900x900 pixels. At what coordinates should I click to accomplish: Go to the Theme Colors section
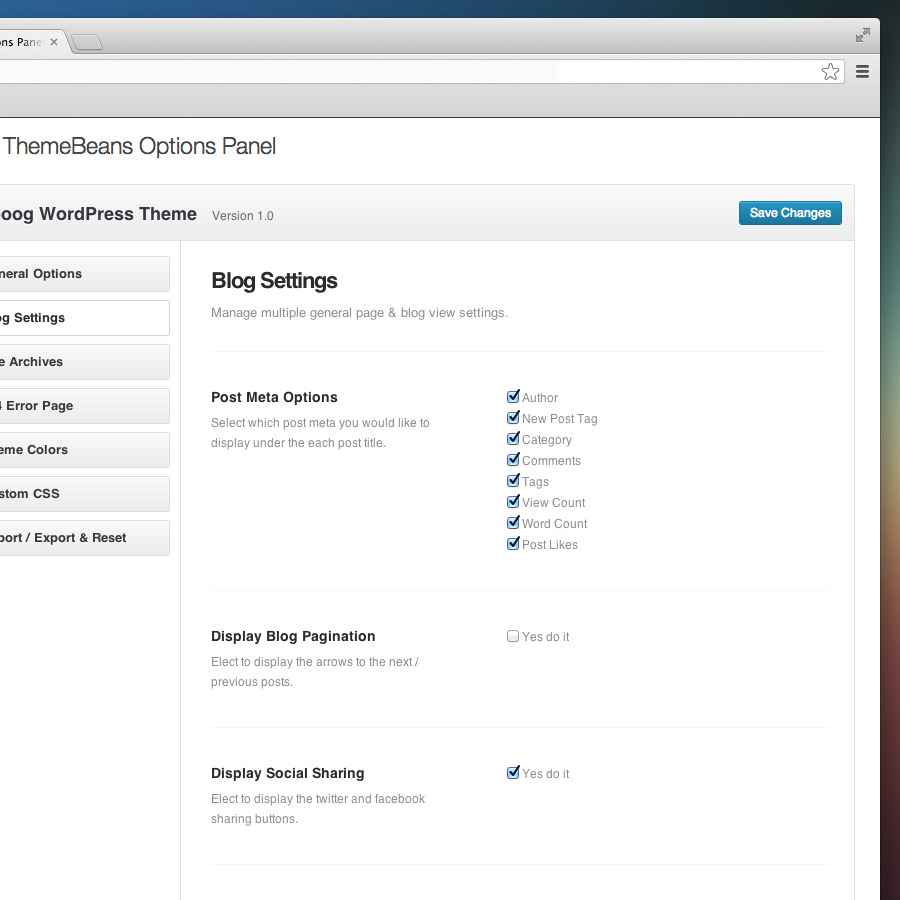80,450
